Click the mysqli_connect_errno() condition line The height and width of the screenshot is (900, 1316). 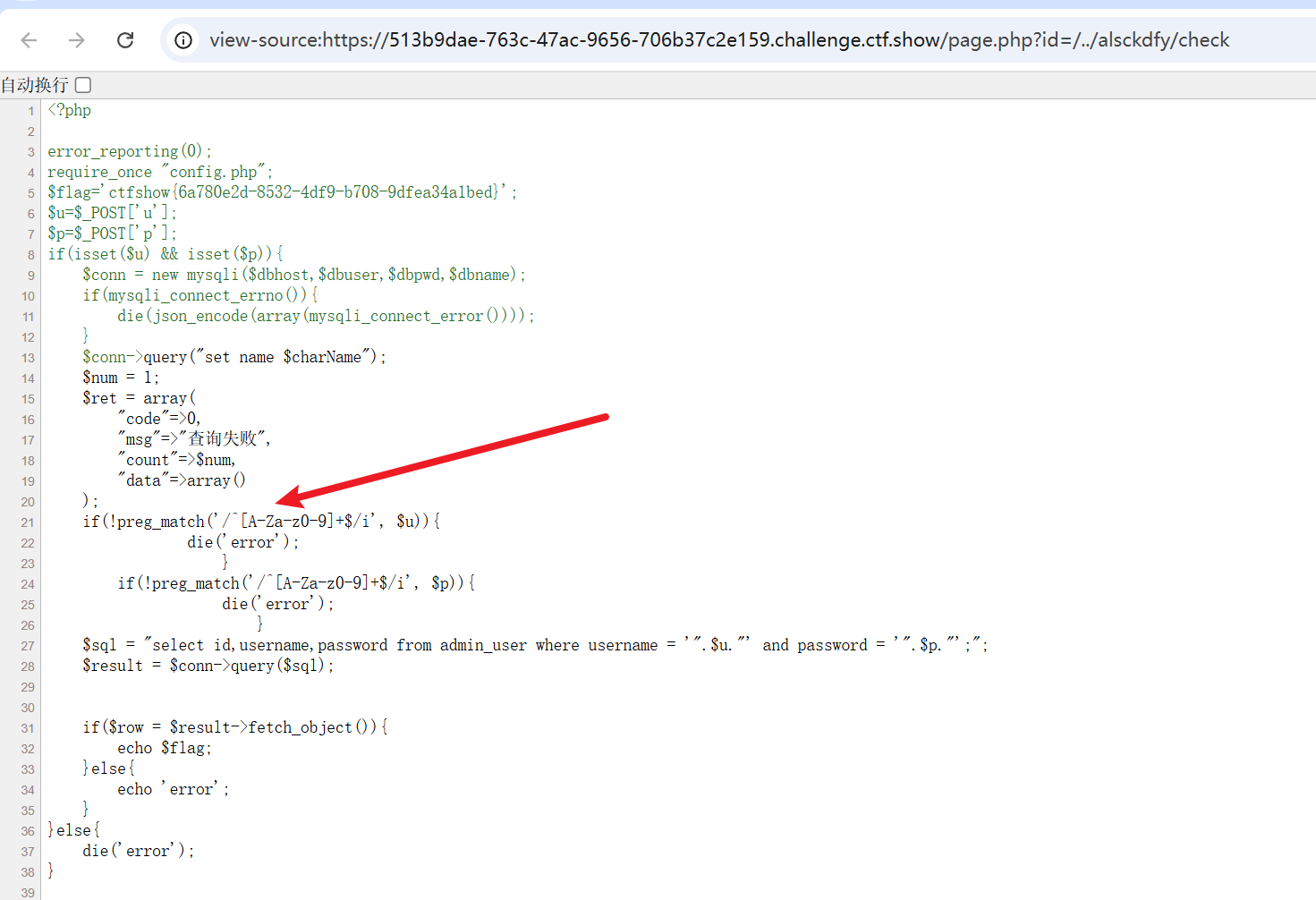(x=200, y=295)
